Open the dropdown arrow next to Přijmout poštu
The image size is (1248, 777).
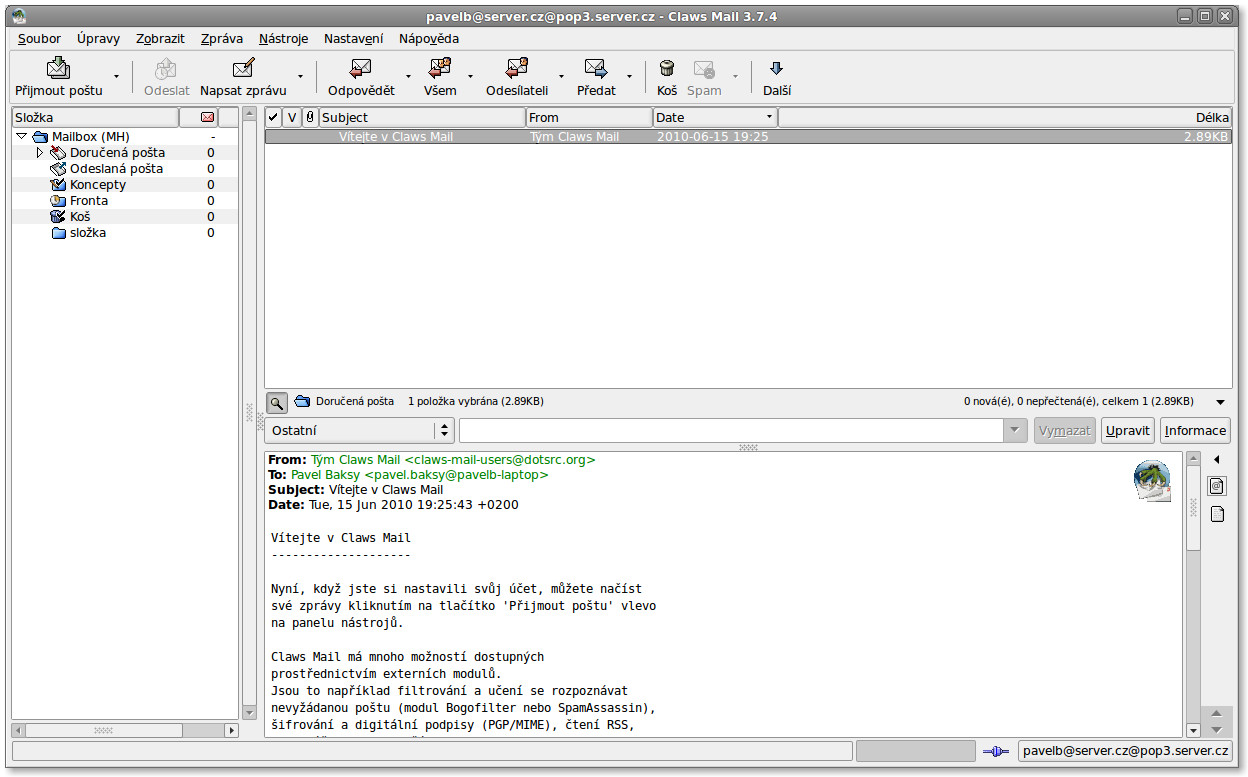[x=116, y=76]
